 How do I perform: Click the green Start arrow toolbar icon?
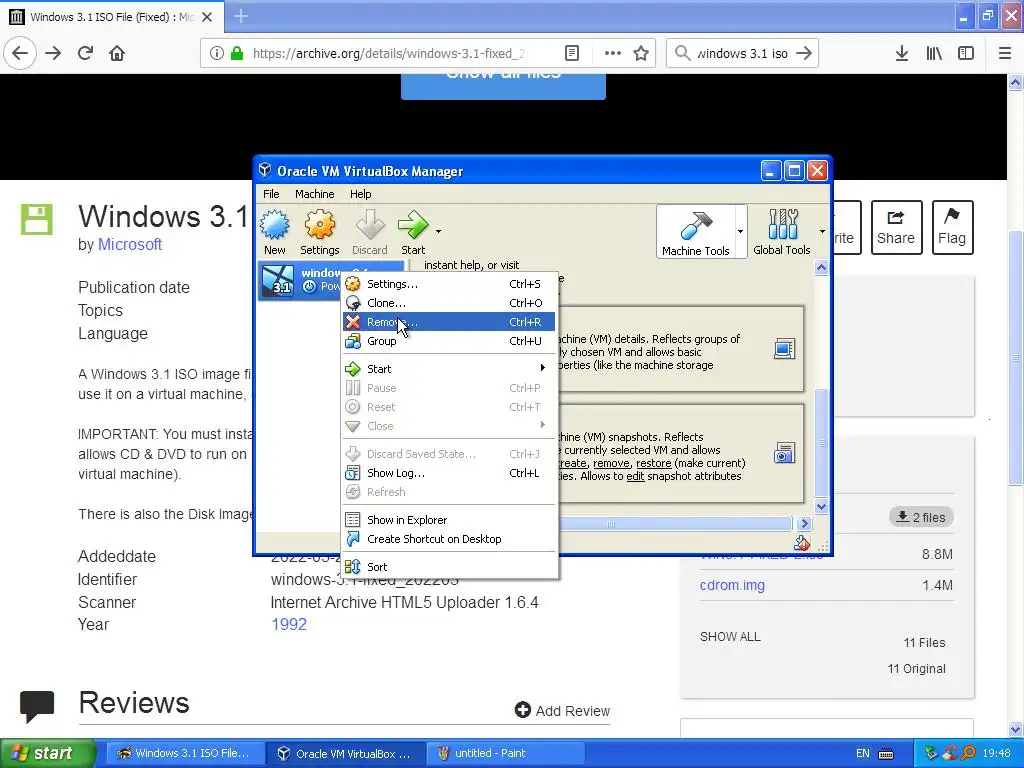(413, 232)
